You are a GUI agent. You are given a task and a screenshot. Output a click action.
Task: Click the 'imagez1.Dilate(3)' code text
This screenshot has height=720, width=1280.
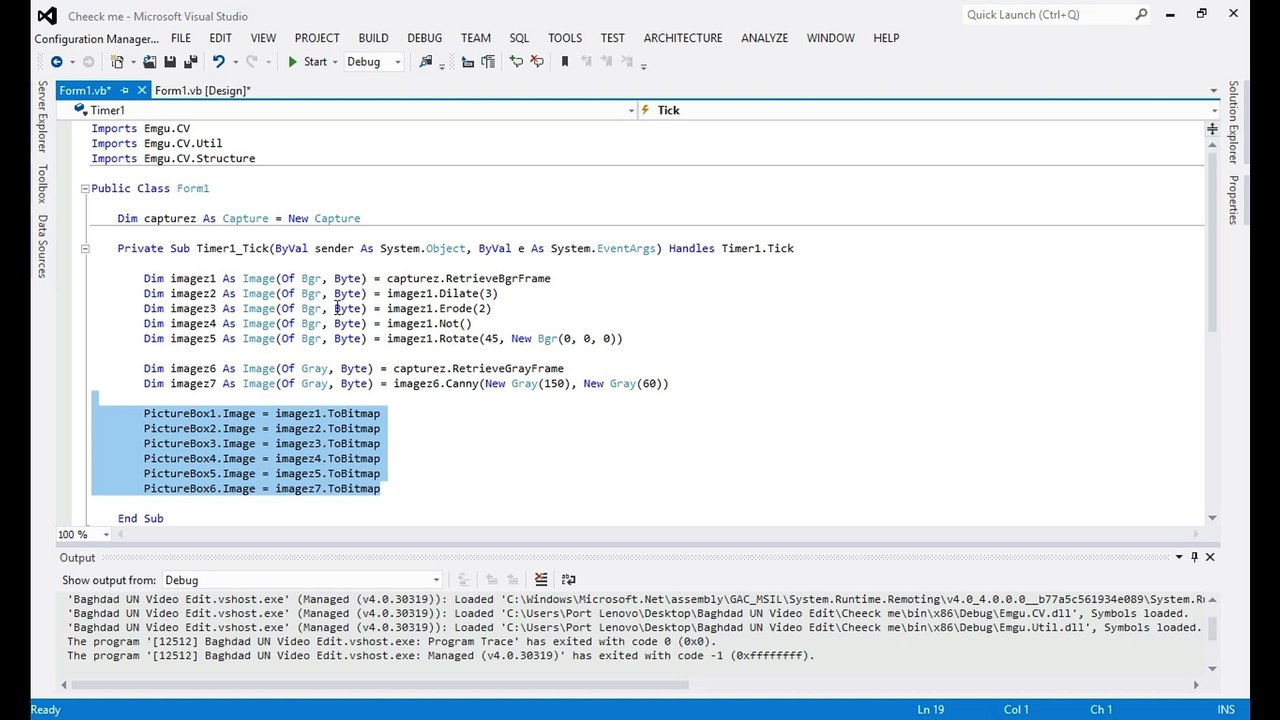coord(442,294)
